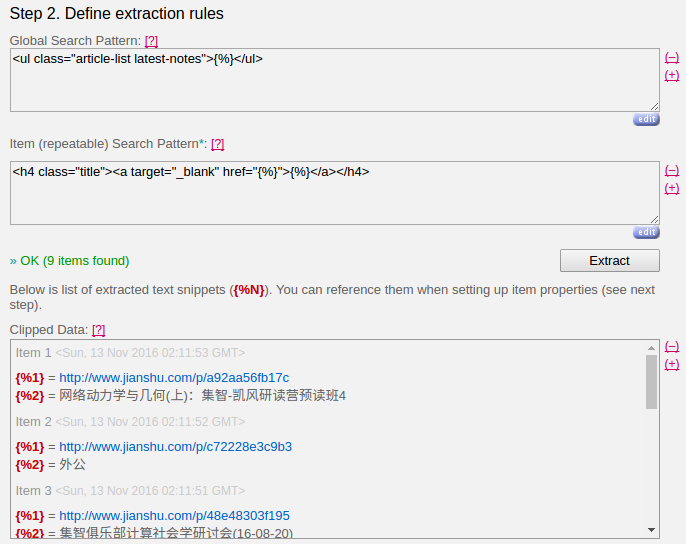This screenshot has width=686, height=544.
Task: Click inside the Global Search Pattern textarea
Action: (335, 80)
